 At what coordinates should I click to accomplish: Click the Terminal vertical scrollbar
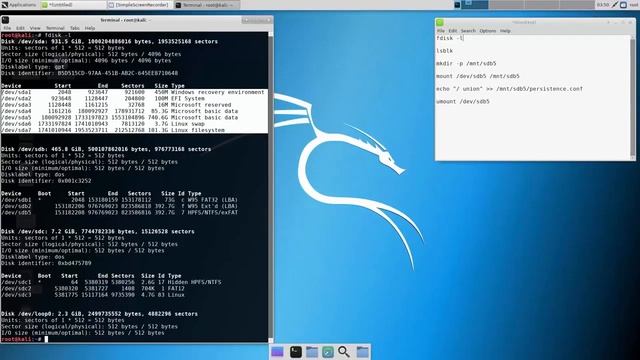click(270, 187)
